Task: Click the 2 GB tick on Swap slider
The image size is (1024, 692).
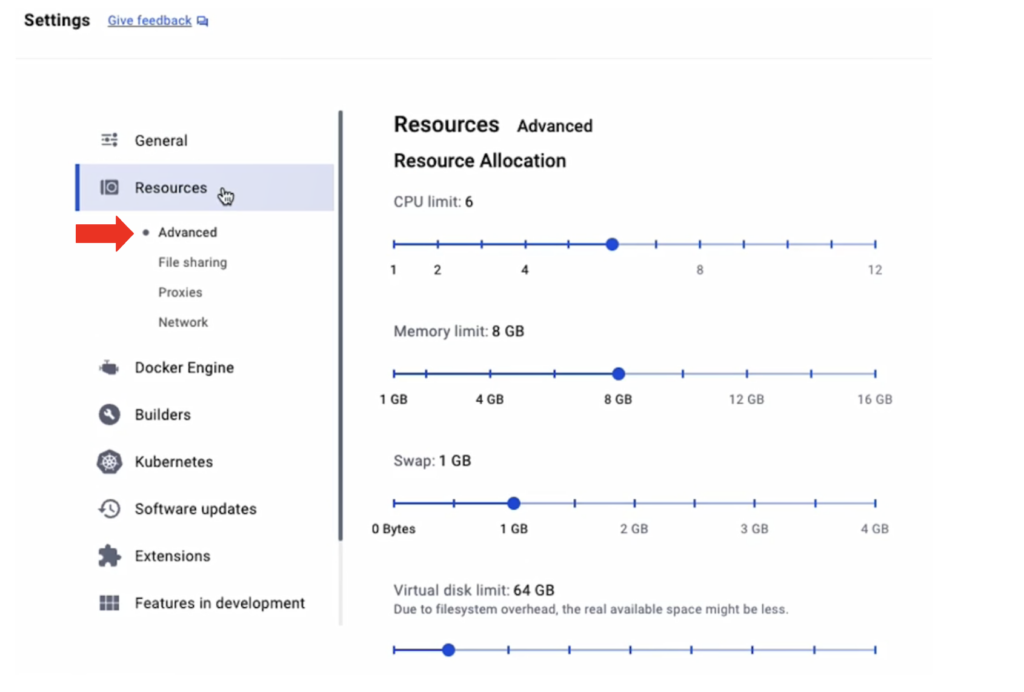Action: 633,503
